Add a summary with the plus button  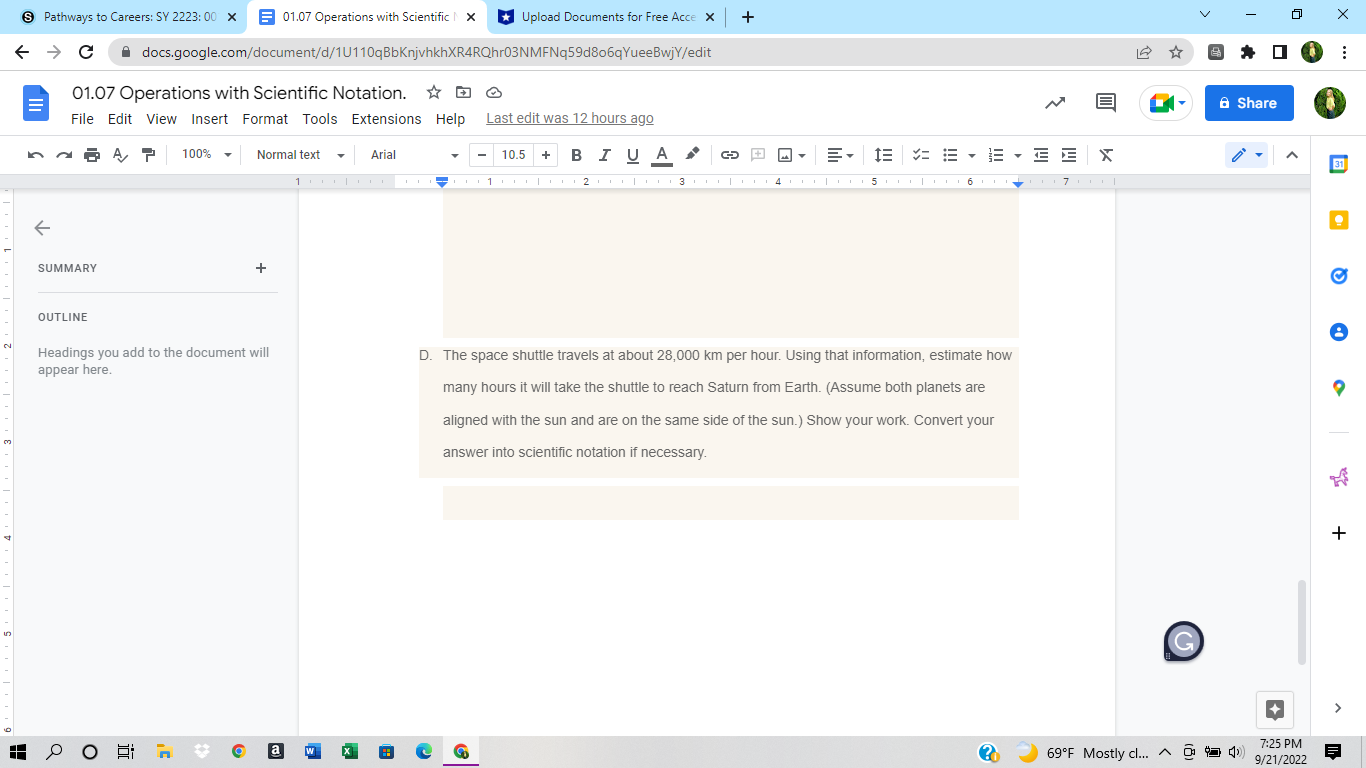261,268
